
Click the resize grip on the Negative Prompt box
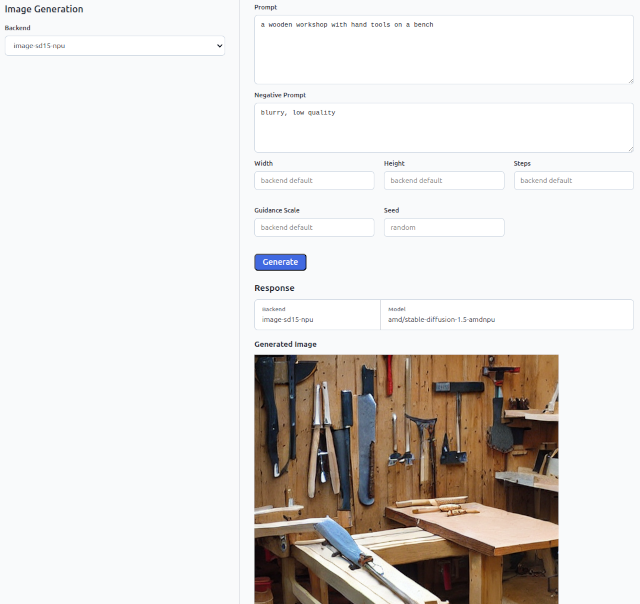[x=631, y=150]
